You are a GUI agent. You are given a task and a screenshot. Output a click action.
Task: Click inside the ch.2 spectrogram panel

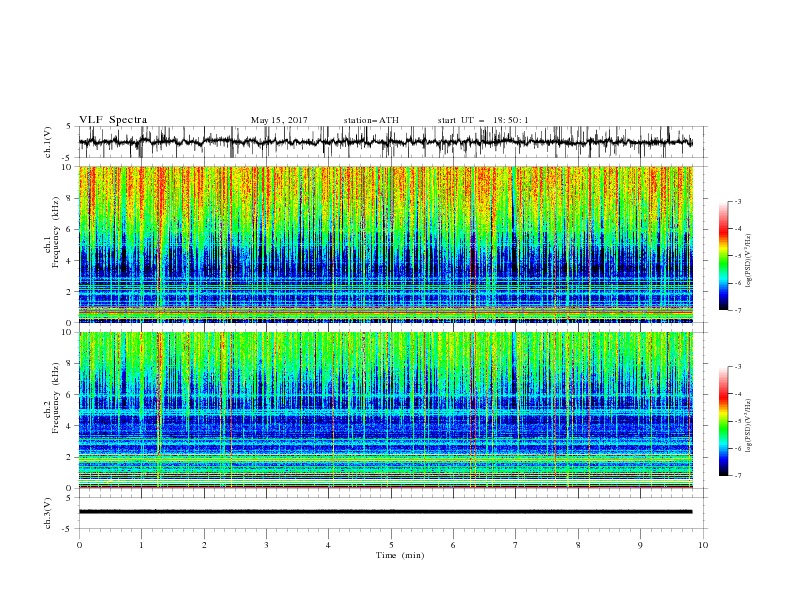(x=385, y=410)
